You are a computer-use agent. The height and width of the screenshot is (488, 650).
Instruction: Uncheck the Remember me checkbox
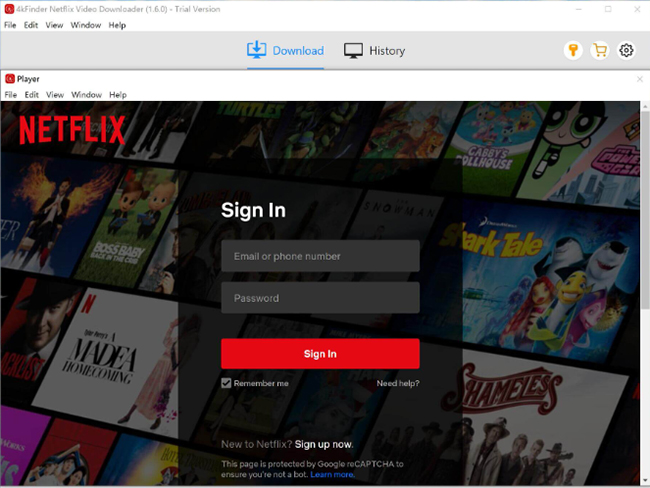226,383
